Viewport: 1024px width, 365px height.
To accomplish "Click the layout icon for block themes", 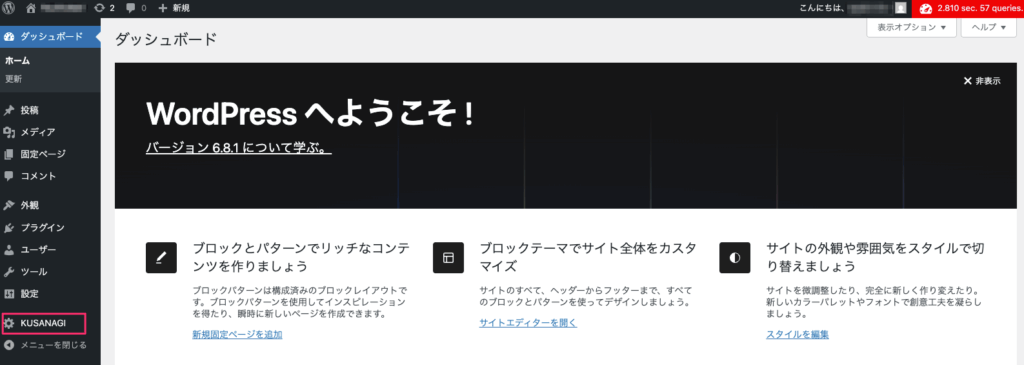I will [x=448, y=257].
